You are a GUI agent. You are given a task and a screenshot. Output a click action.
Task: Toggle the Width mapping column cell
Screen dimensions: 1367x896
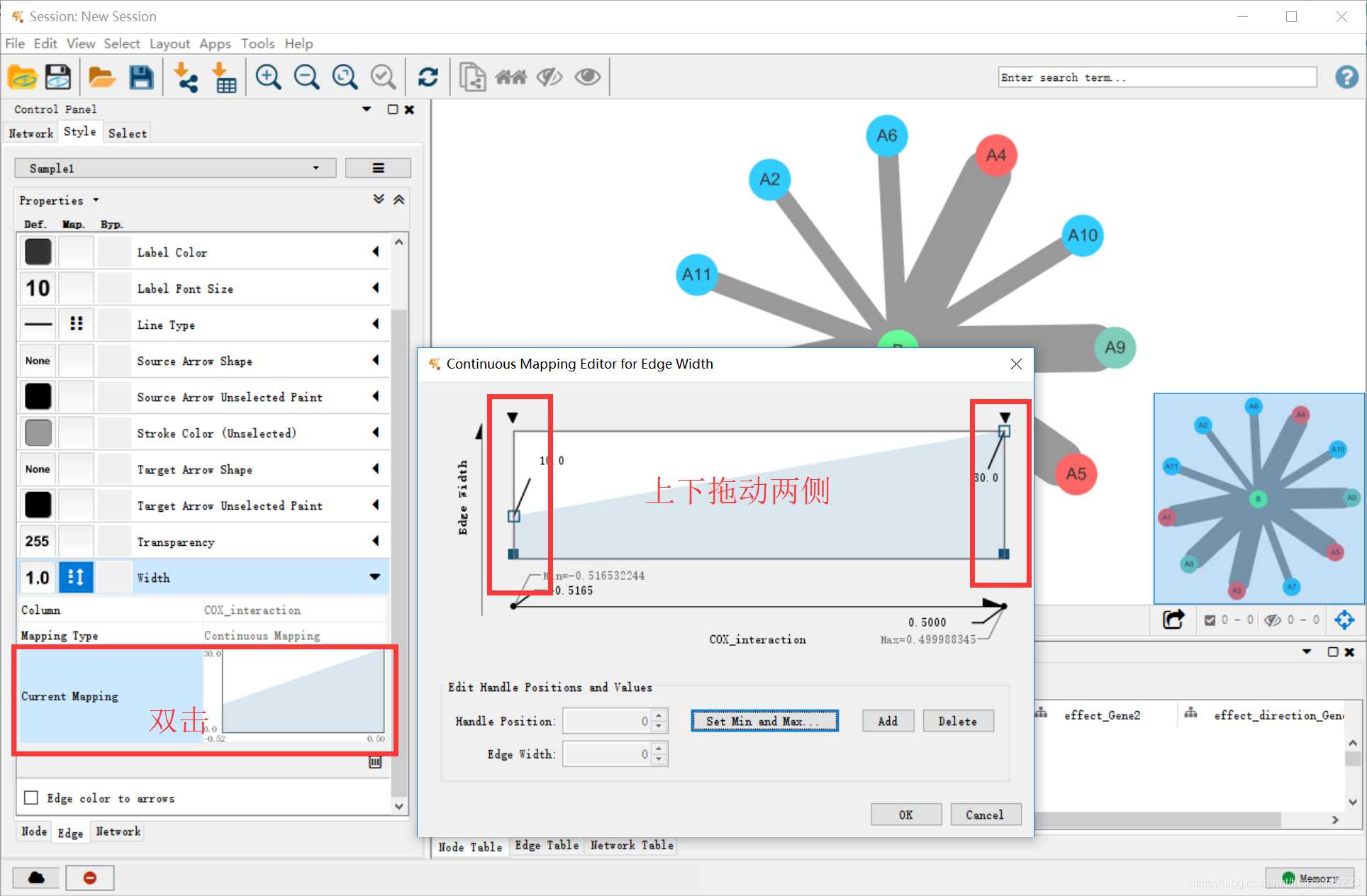pyautogui.click(x=76, y=577)
